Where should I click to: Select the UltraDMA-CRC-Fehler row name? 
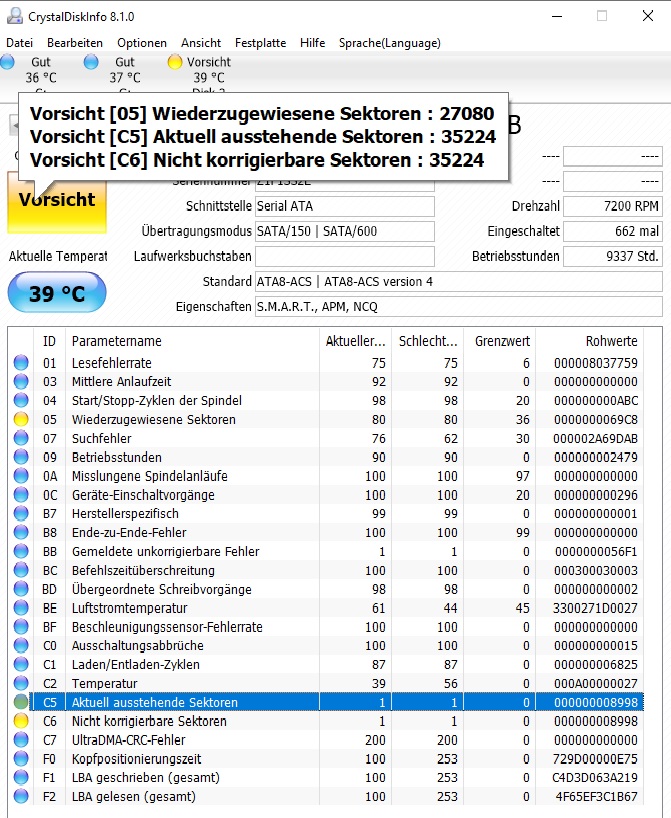(x=128, y=740)
